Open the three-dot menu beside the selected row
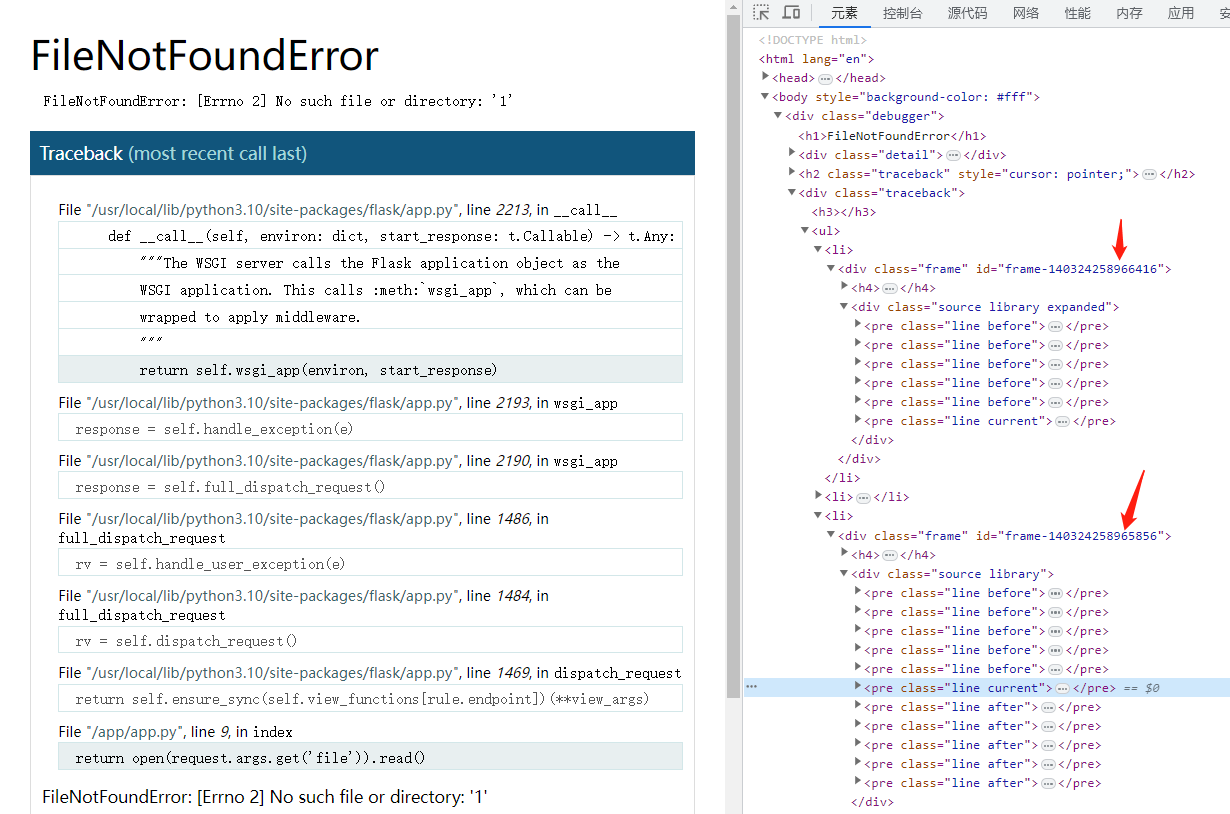1230x814 pixels. point(751,687)
